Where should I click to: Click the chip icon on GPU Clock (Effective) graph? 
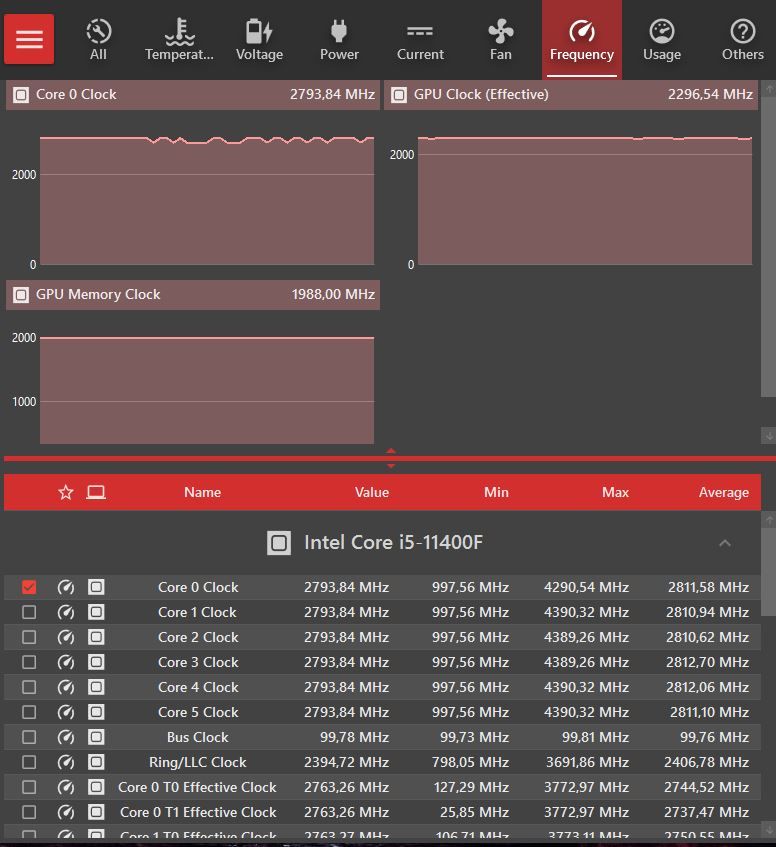[x=399, y=95]
